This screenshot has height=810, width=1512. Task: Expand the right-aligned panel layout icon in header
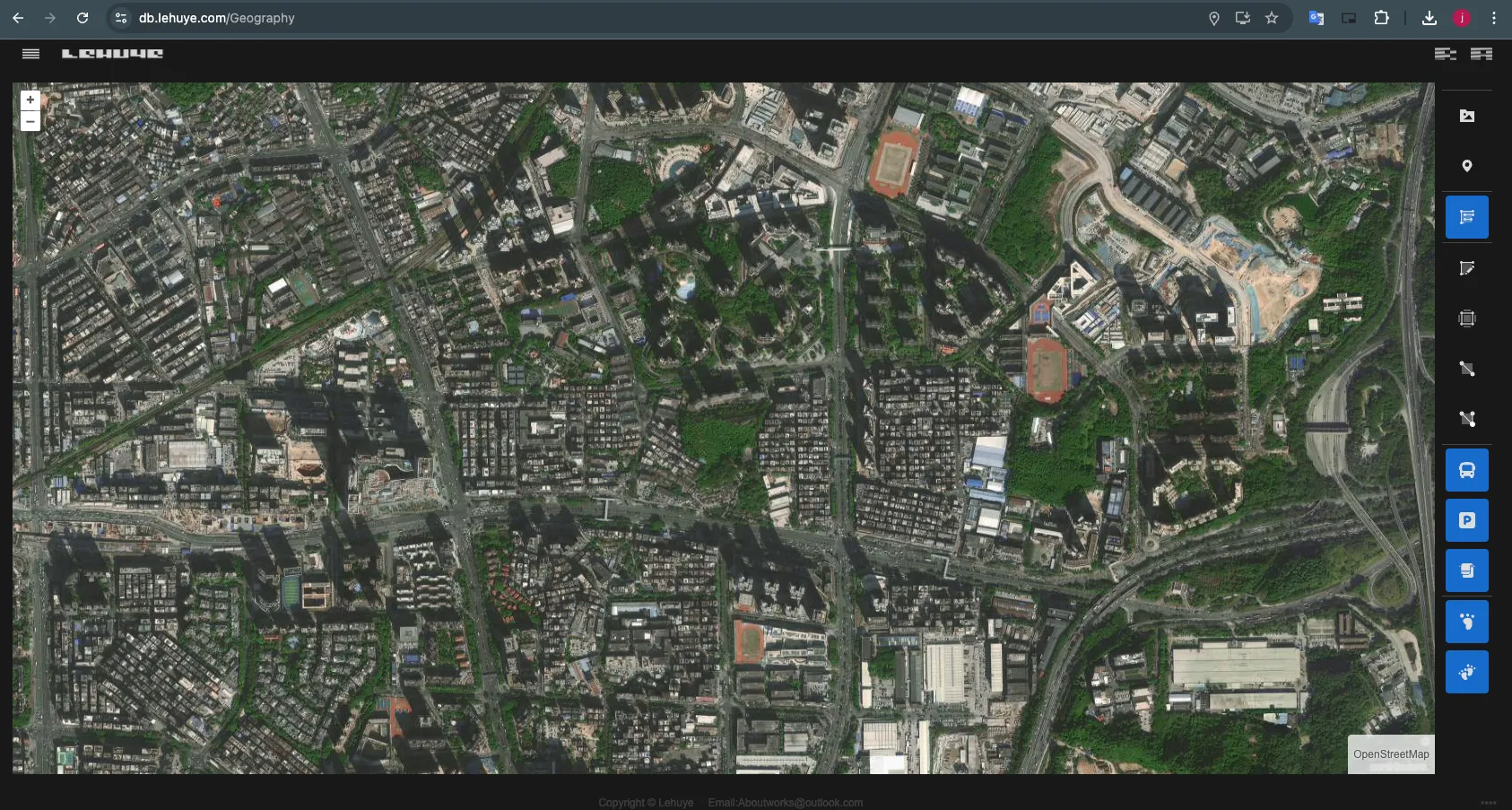(1482, 54)
